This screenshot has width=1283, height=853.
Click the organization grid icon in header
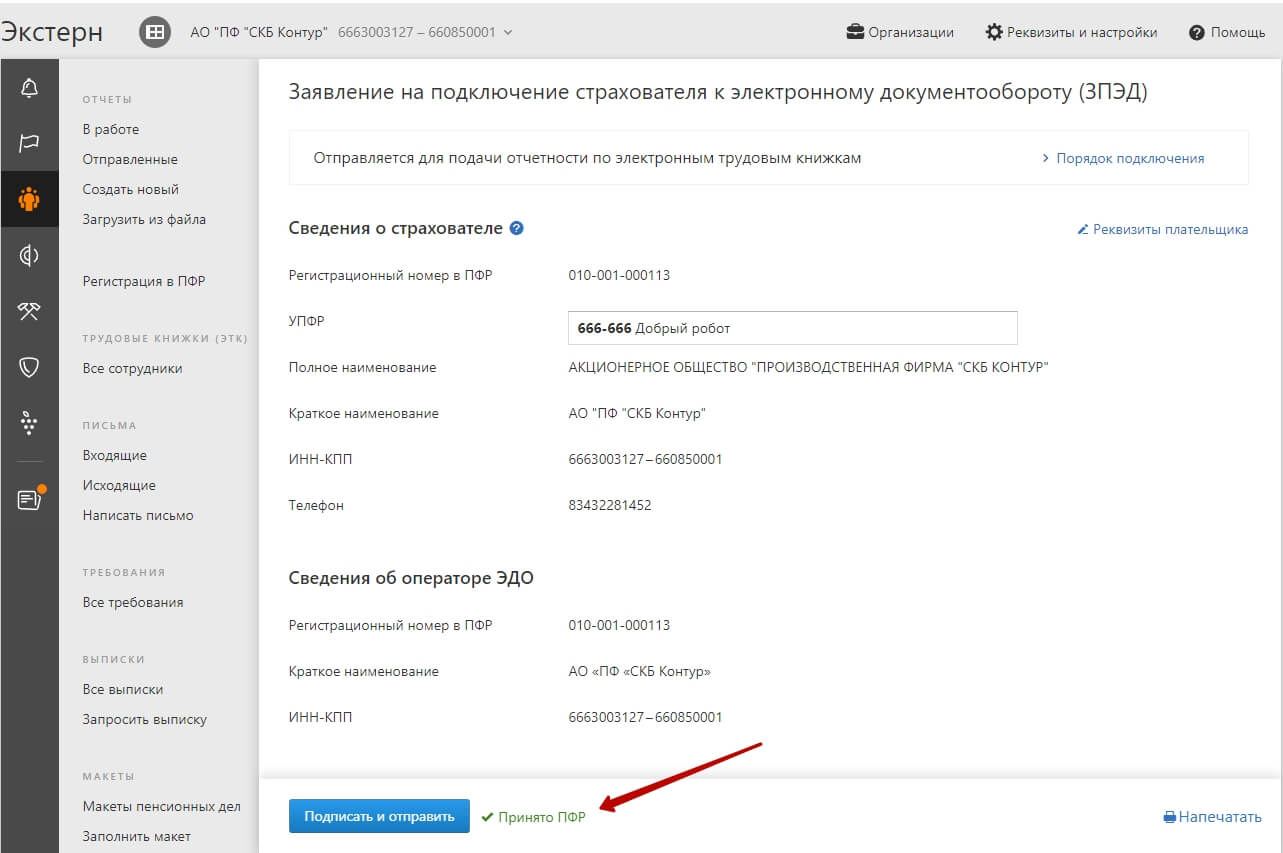click(x=154, y=32)
